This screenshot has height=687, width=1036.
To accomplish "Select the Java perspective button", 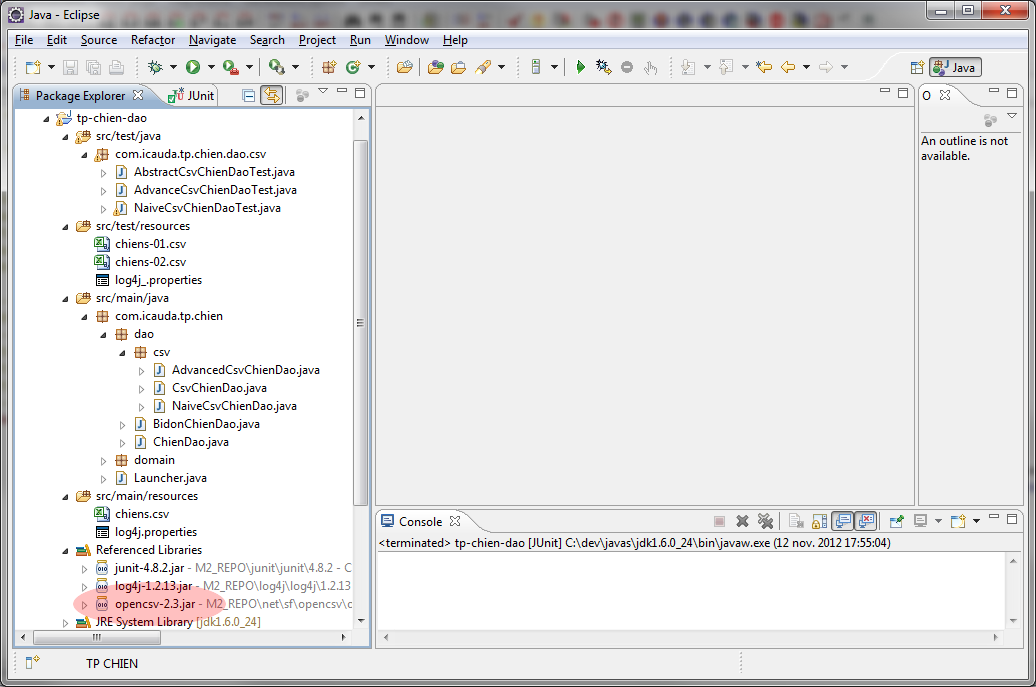I will [x=955, y=67].
